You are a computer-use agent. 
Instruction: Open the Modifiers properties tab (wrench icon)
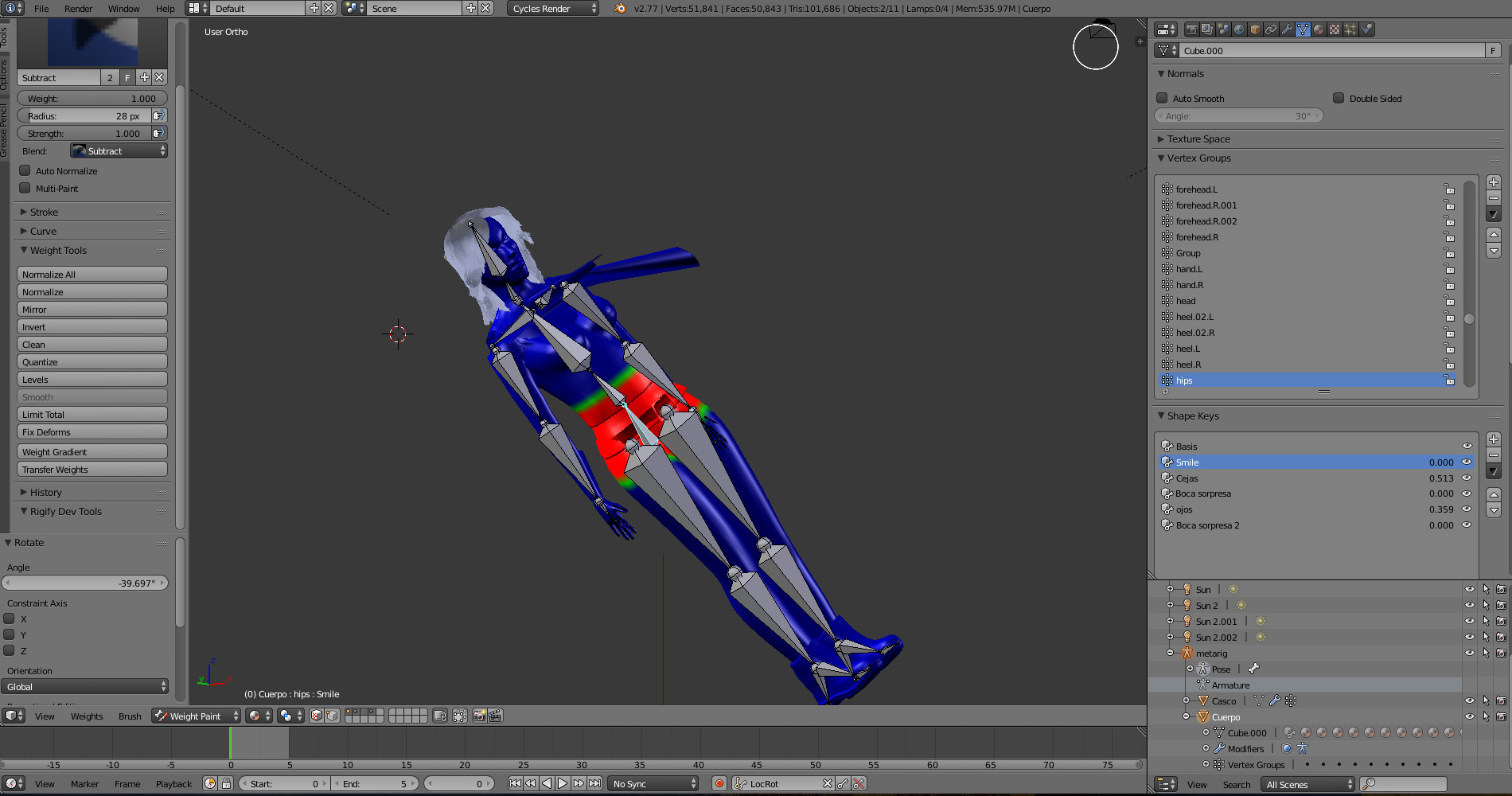pyautogui.click(x=1287, y=29)
